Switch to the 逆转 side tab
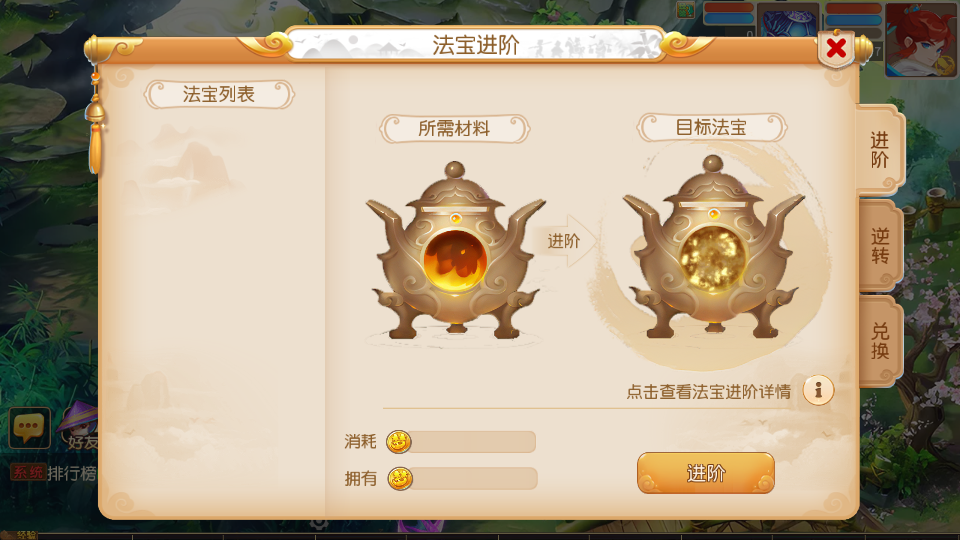The width and height of the screenshot is (960, 540). click(x=880, y=246)
